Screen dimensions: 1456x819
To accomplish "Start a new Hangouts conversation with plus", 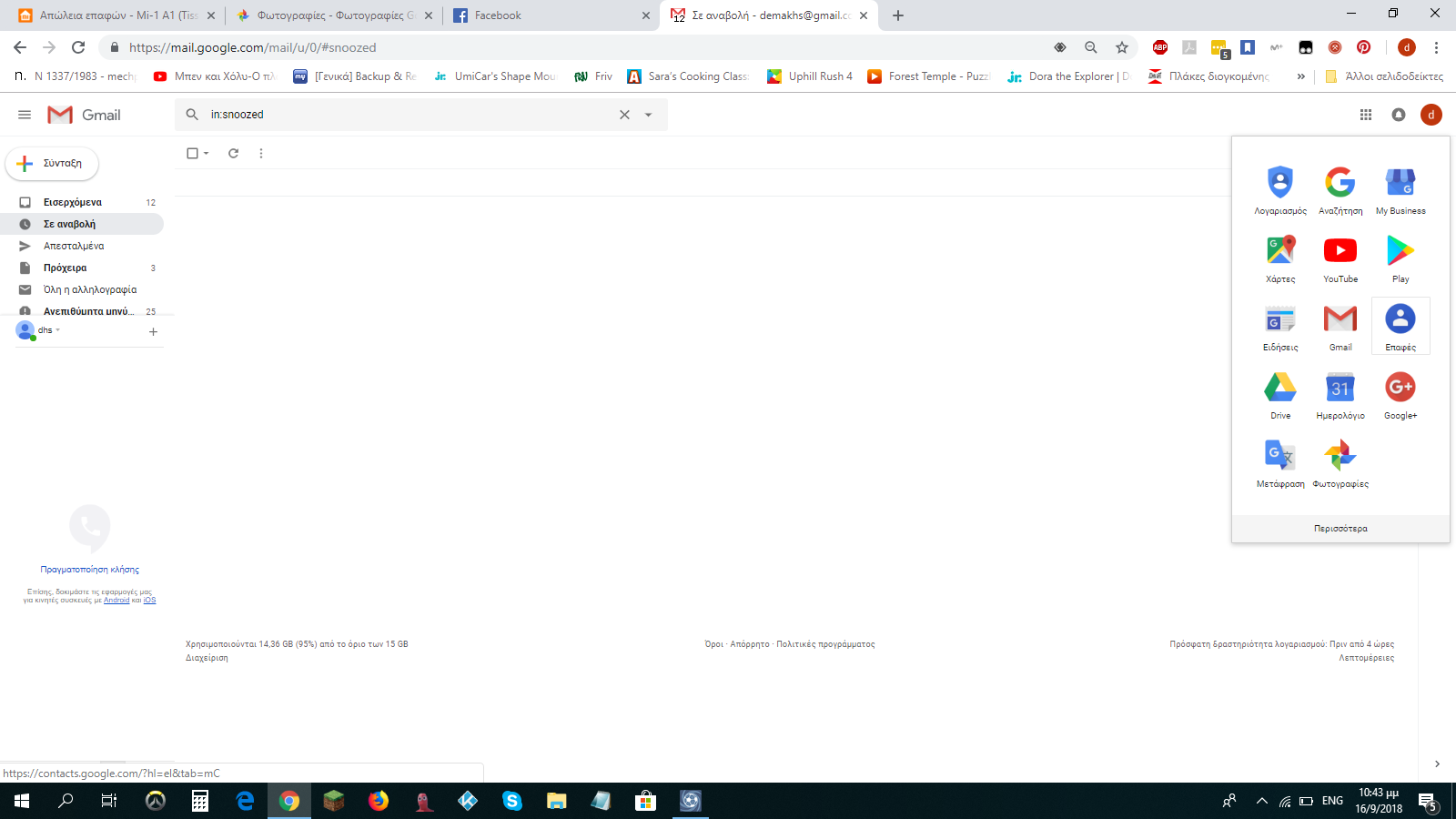I will pos(153,332).
